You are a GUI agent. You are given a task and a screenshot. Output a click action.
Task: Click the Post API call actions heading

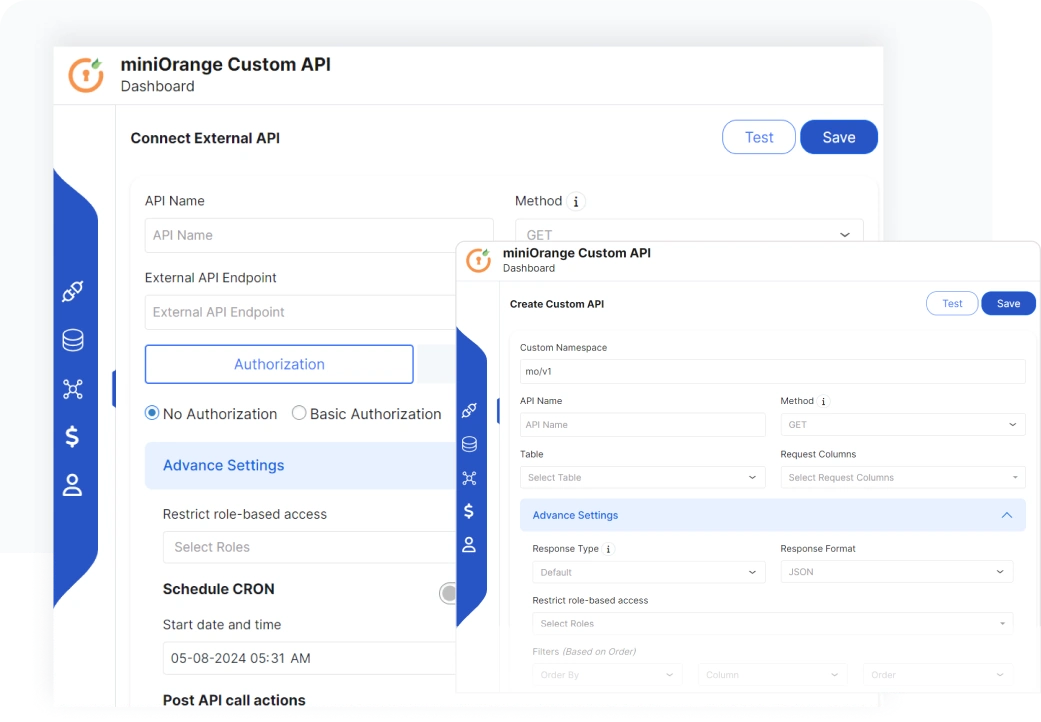pyautogui.click(x=234, y=700)
